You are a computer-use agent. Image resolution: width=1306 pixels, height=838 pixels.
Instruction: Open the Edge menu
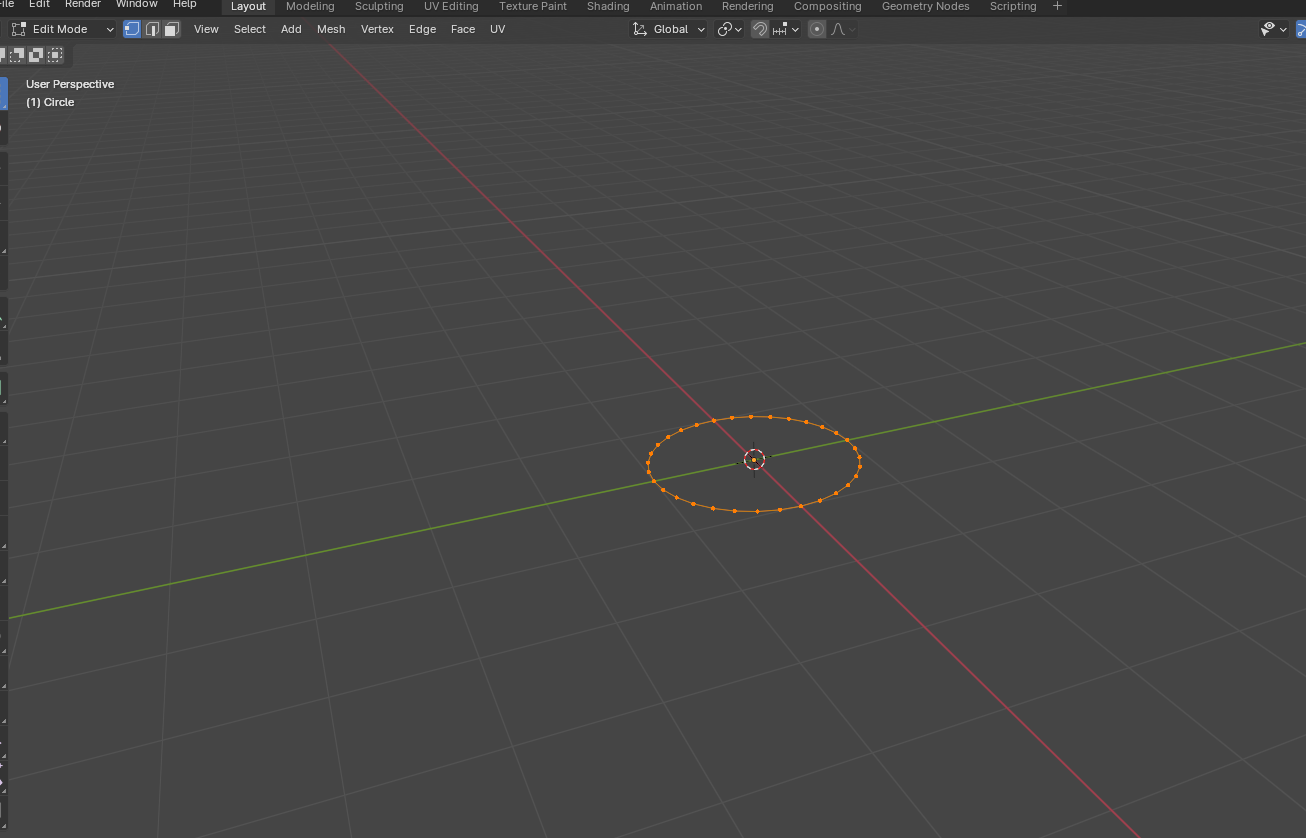coord(422,29)
